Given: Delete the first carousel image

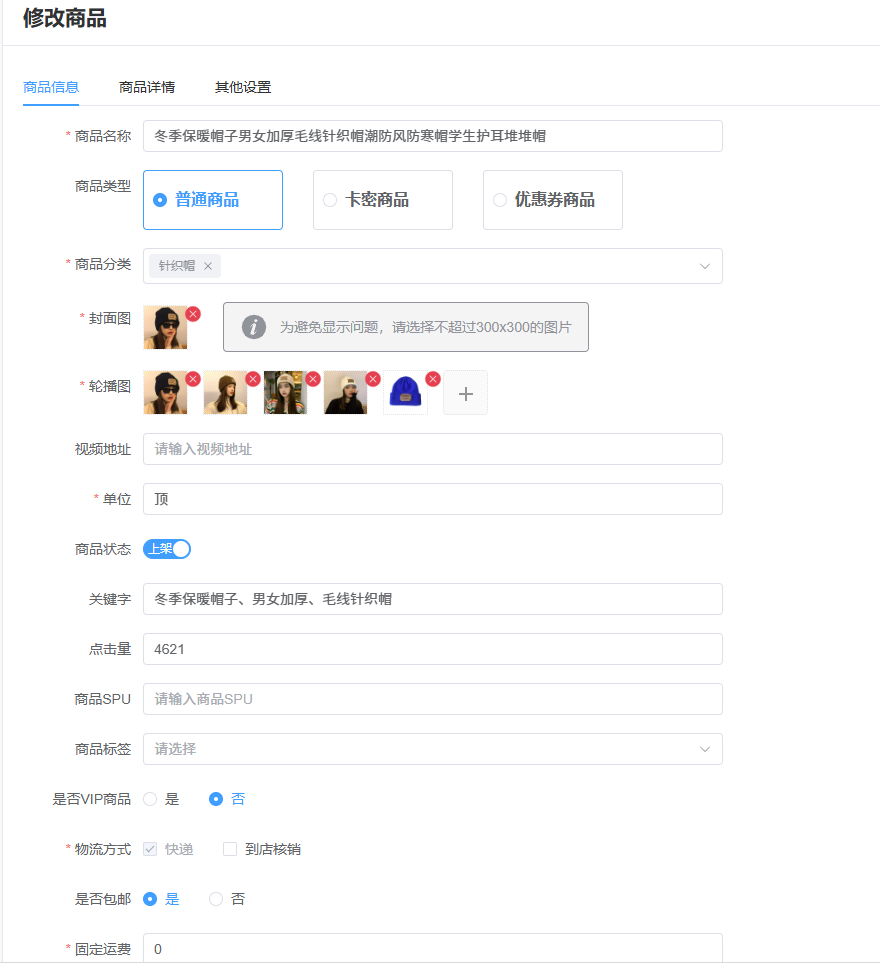Looking at the screenshot, I should [193, 379].
